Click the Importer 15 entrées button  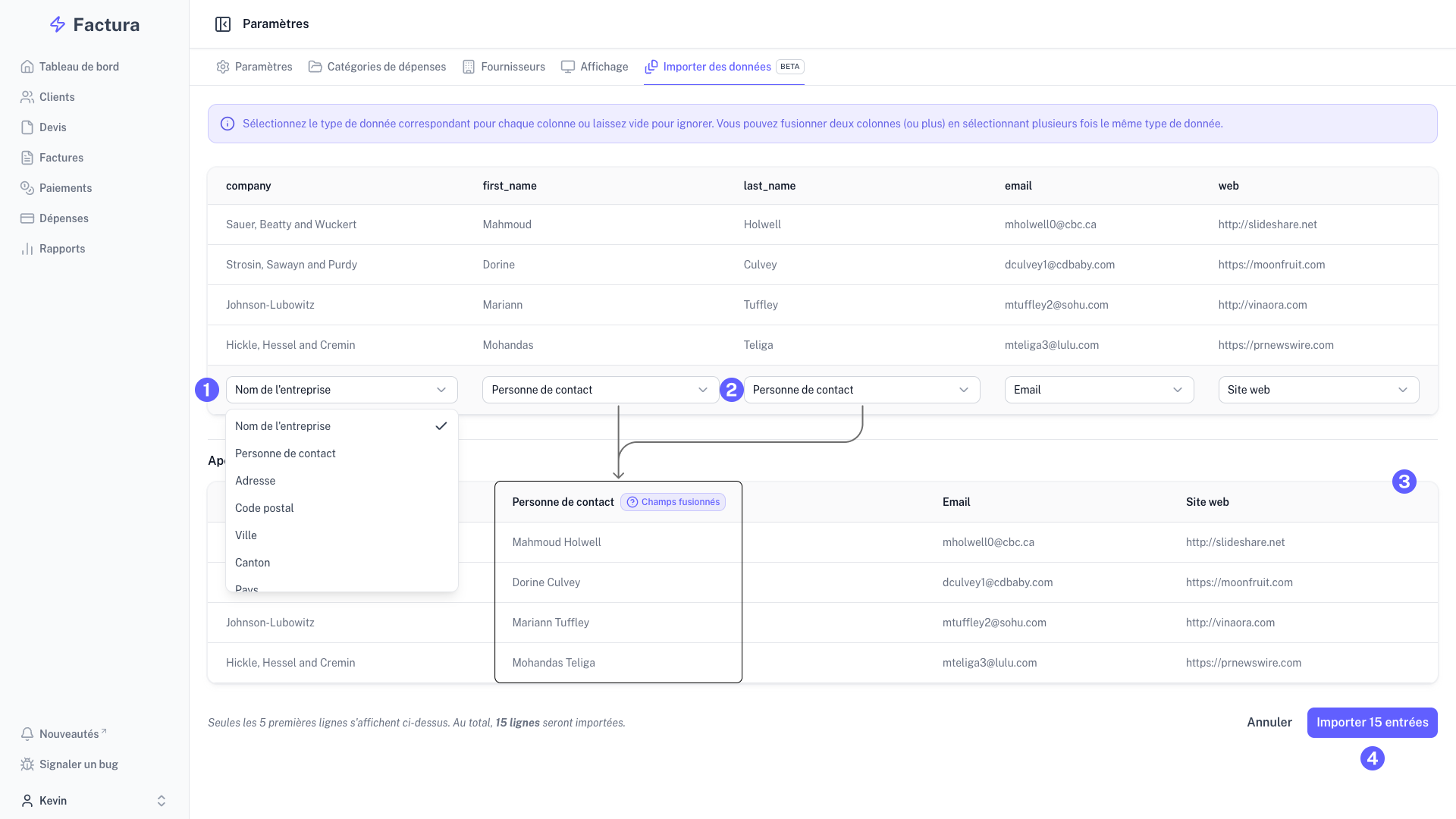coord(1372,723)
